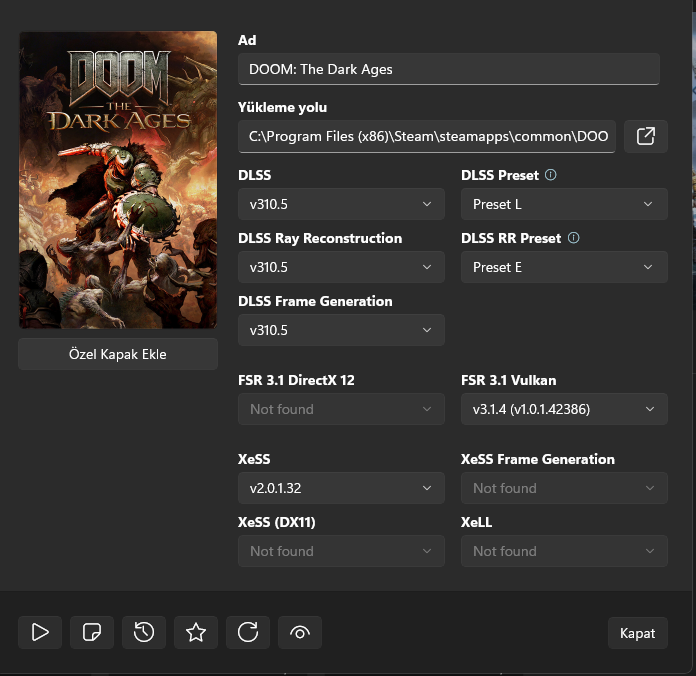Image resolution: width=696 pixels, height=676 pixels.
Task: Mark game as favorite with star icon
Action: click(196, 632)
